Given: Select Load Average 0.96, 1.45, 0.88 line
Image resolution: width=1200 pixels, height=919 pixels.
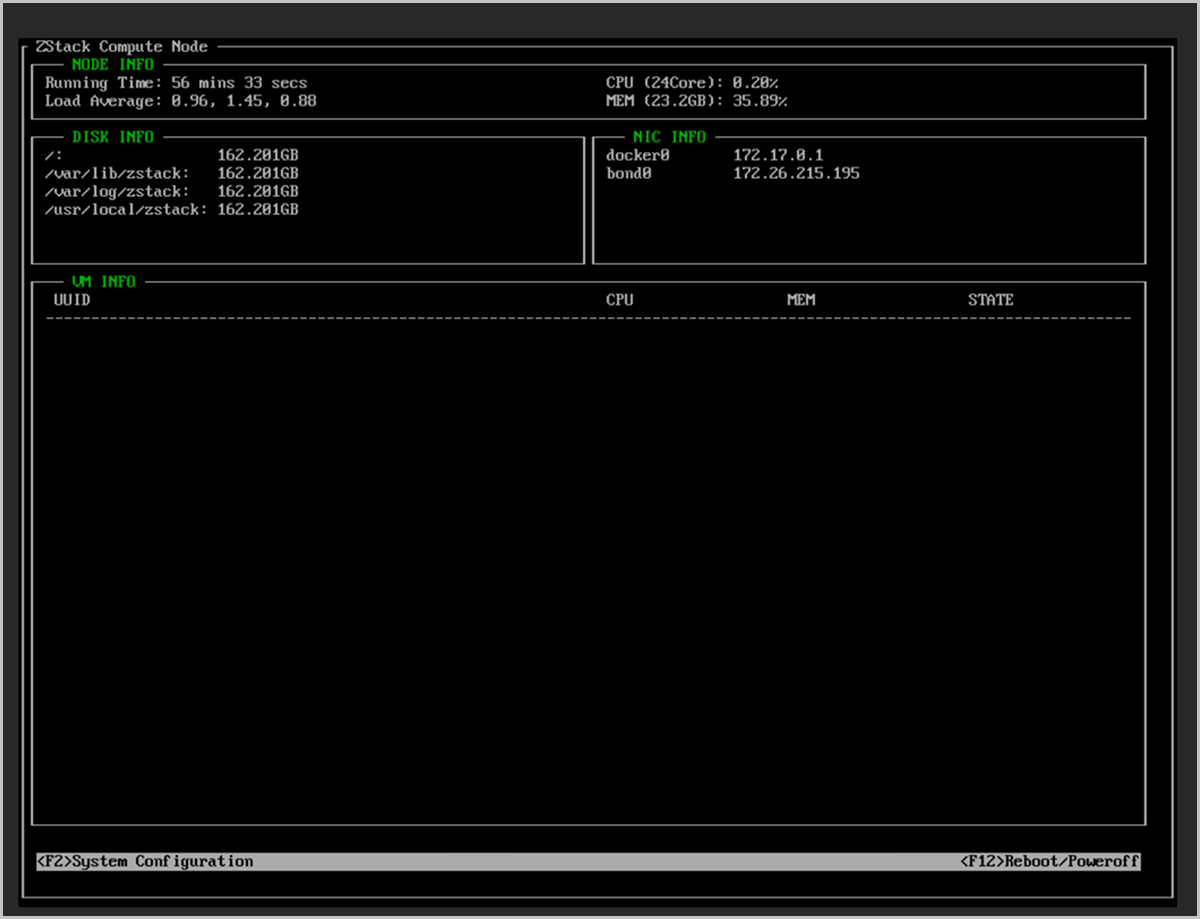Looking at the screenshot, I should (x=181, y=101).
